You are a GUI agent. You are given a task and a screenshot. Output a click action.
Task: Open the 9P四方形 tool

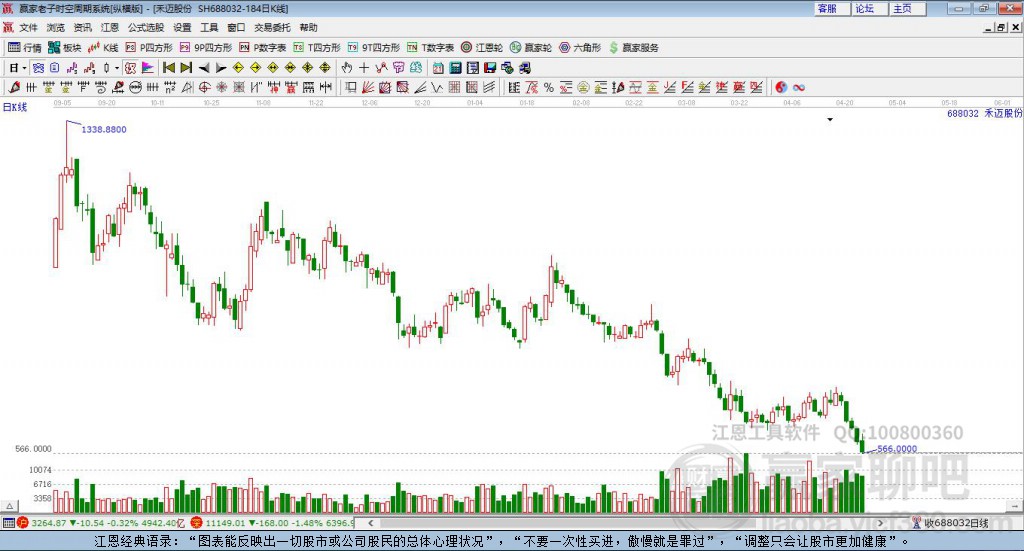(205, 48)
